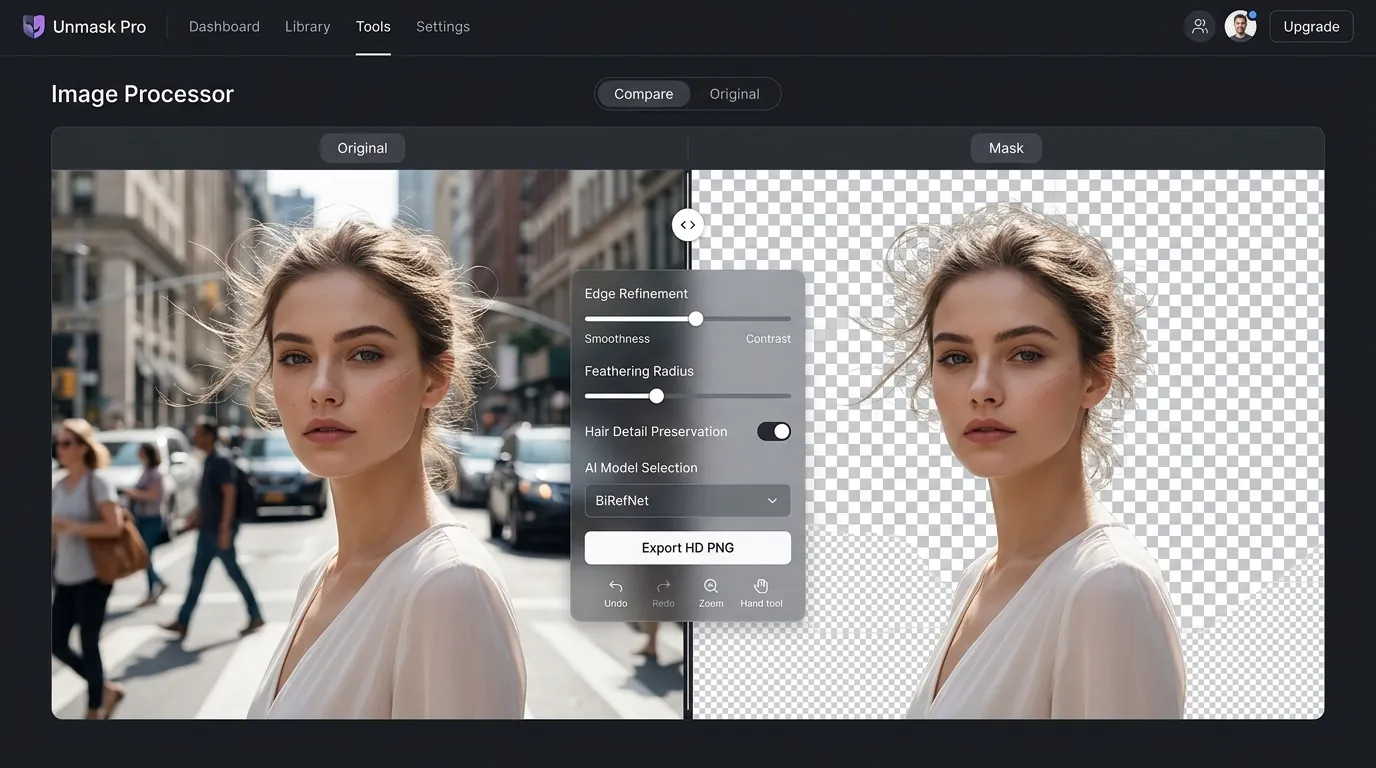Select the Zoom tool

pos(711,593)
